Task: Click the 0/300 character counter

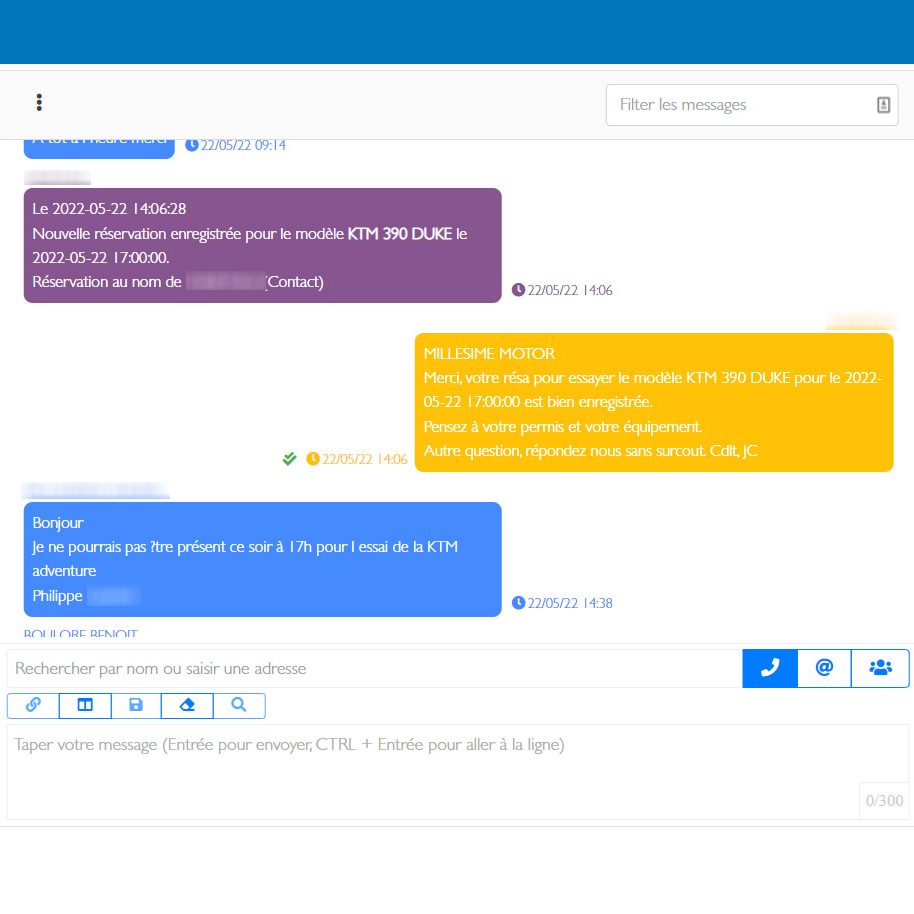Action: click(x=884, y=800)
